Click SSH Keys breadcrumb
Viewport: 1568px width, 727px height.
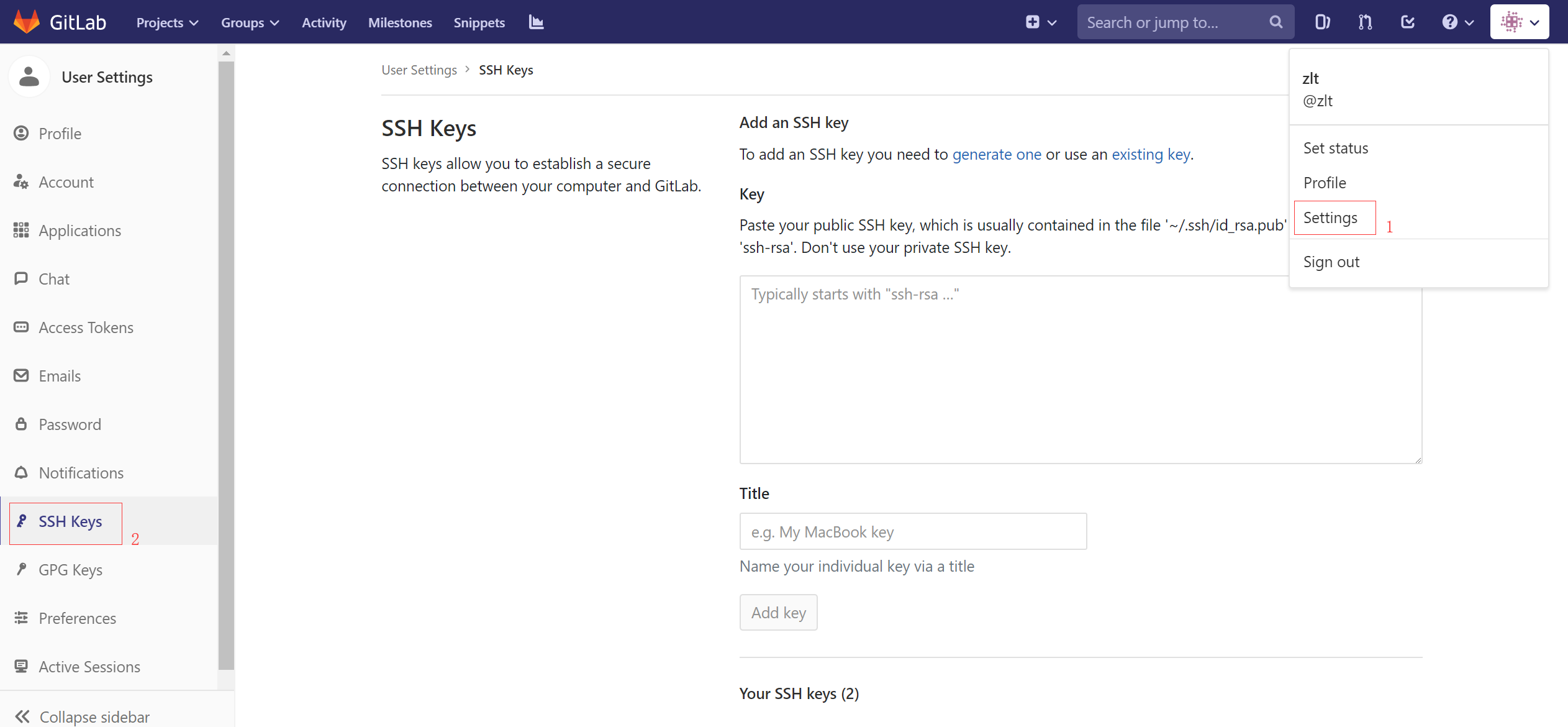[x=505, y=70]
